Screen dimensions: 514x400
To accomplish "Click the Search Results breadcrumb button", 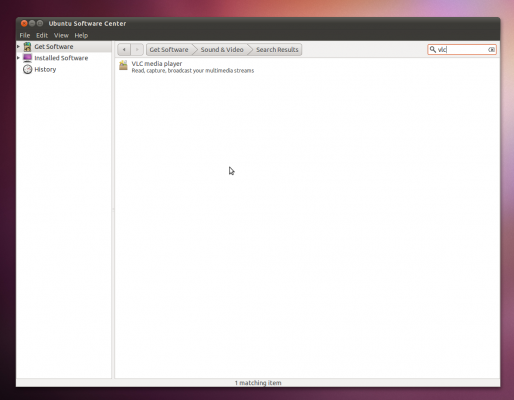I will click(x=277, y=50).
